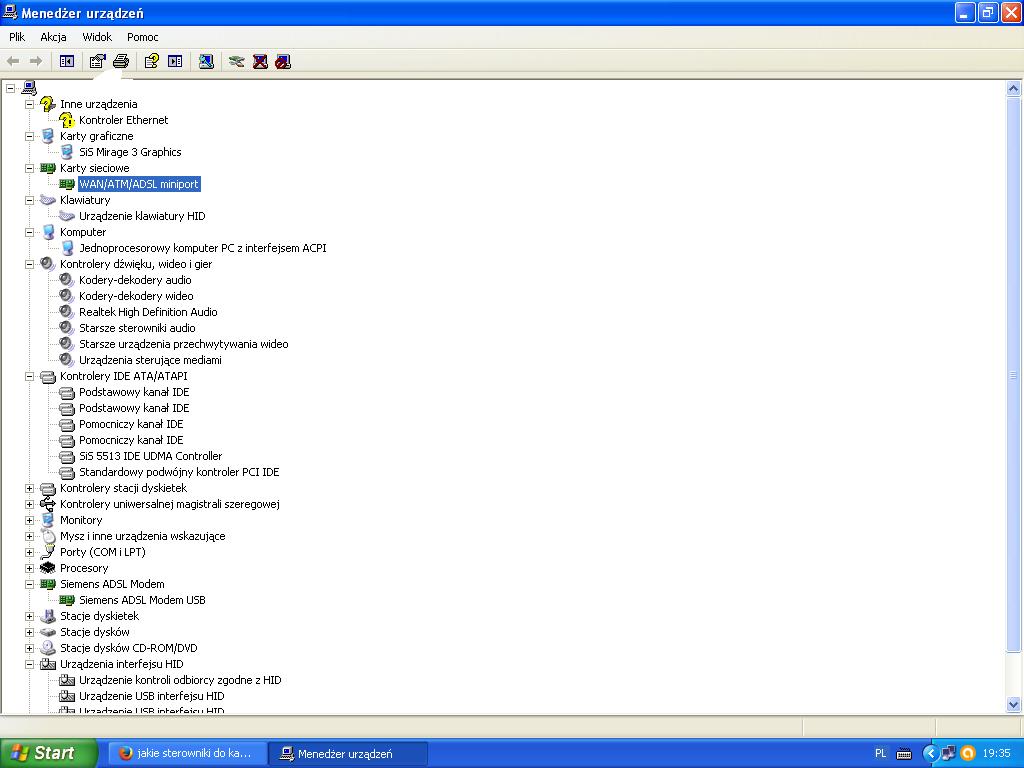Select Urządzenie kontroli odbiorcy zgodne z HID

pyautogui.click(x=180, y=680)
